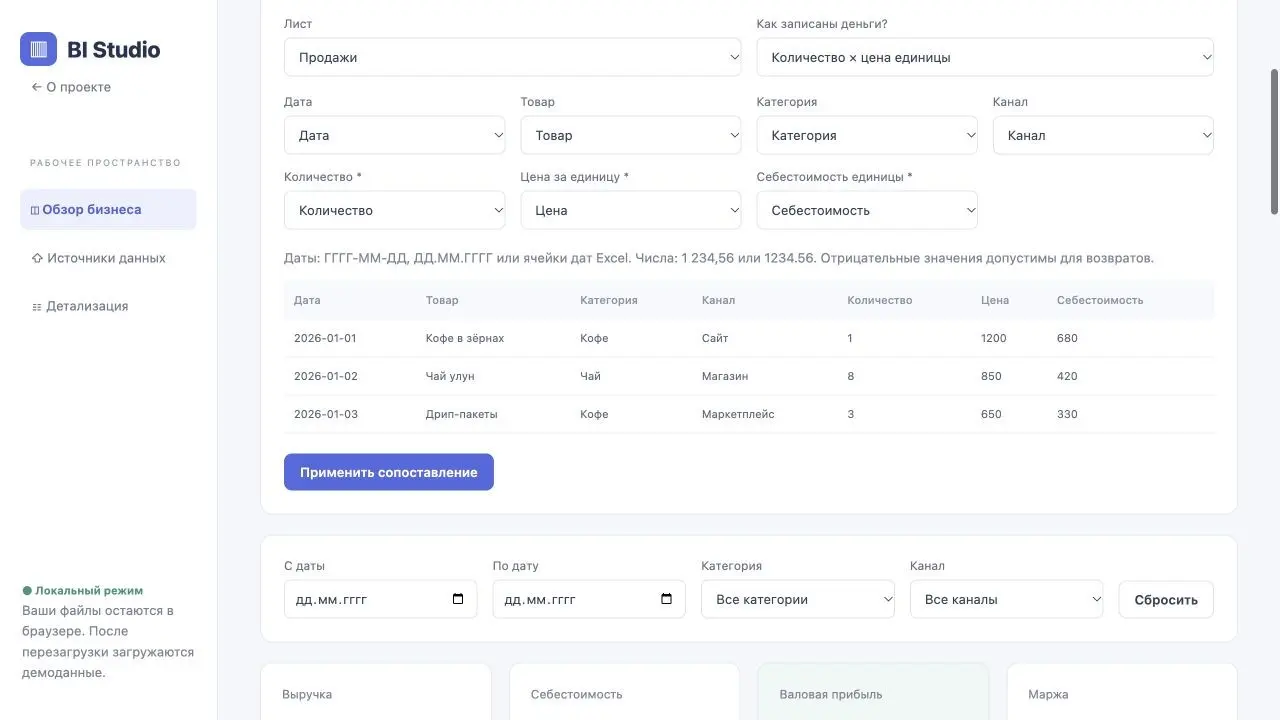
Task: Click the 'Кофе в зёрнах' preview row
Action: click(749, 338)
